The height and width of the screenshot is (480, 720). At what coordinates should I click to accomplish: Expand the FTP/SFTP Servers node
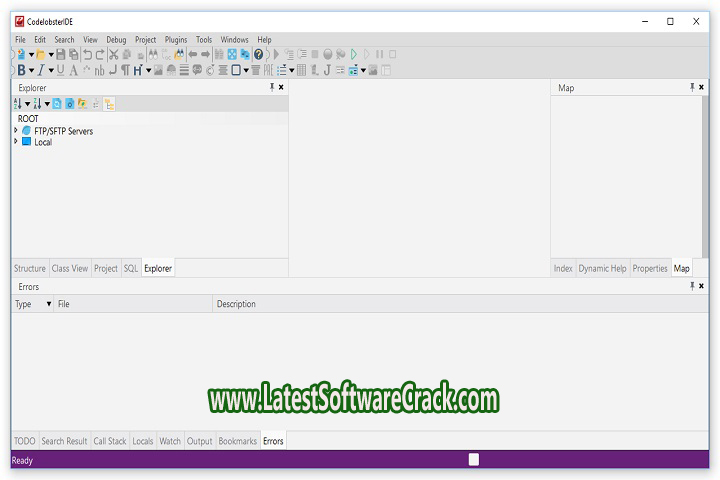tap(16, 130)
